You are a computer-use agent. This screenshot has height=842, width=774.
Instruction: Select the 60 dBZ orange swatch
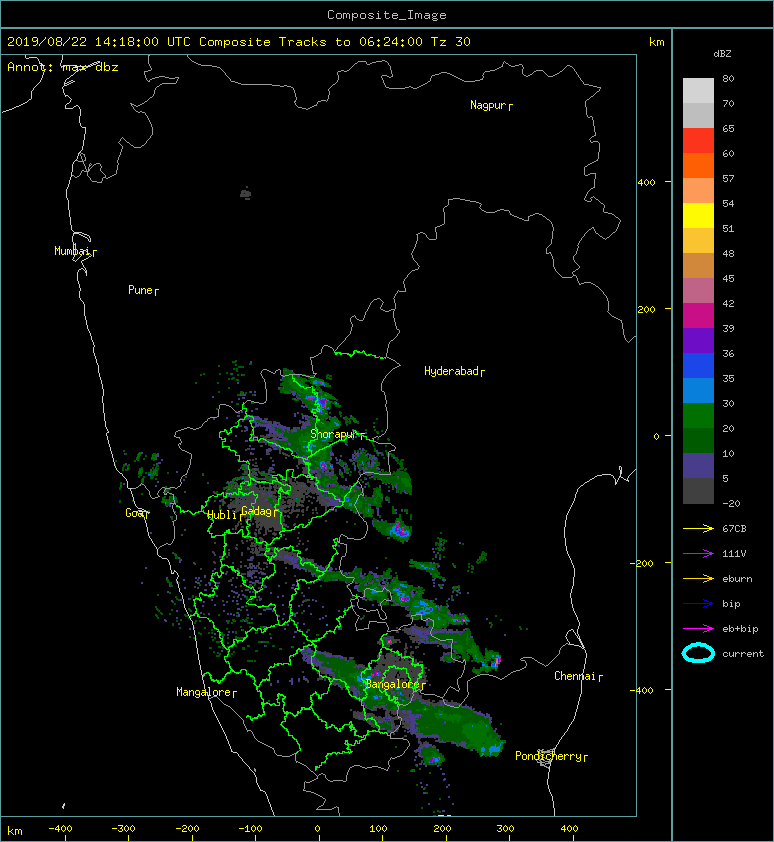(x=698, y=165)
